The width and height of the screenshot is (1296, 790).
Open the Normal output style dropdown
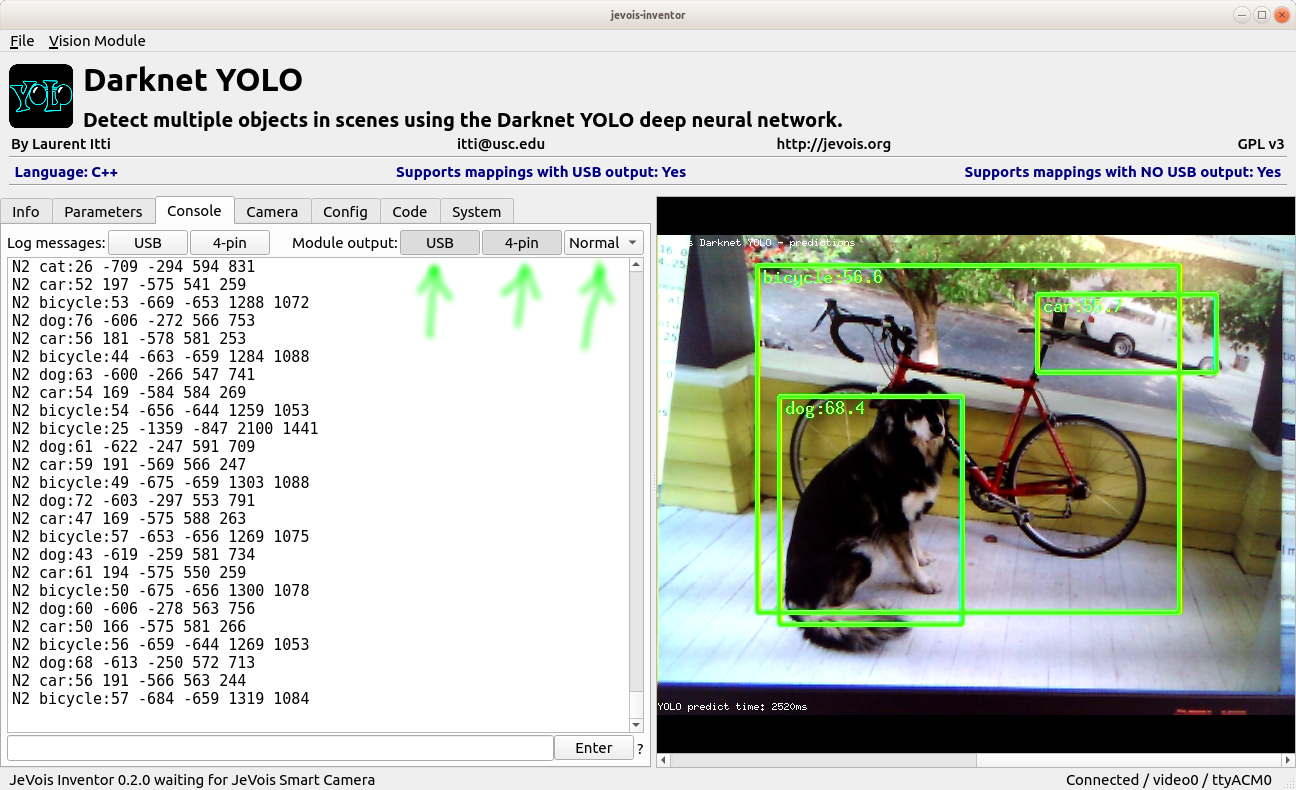604,243
